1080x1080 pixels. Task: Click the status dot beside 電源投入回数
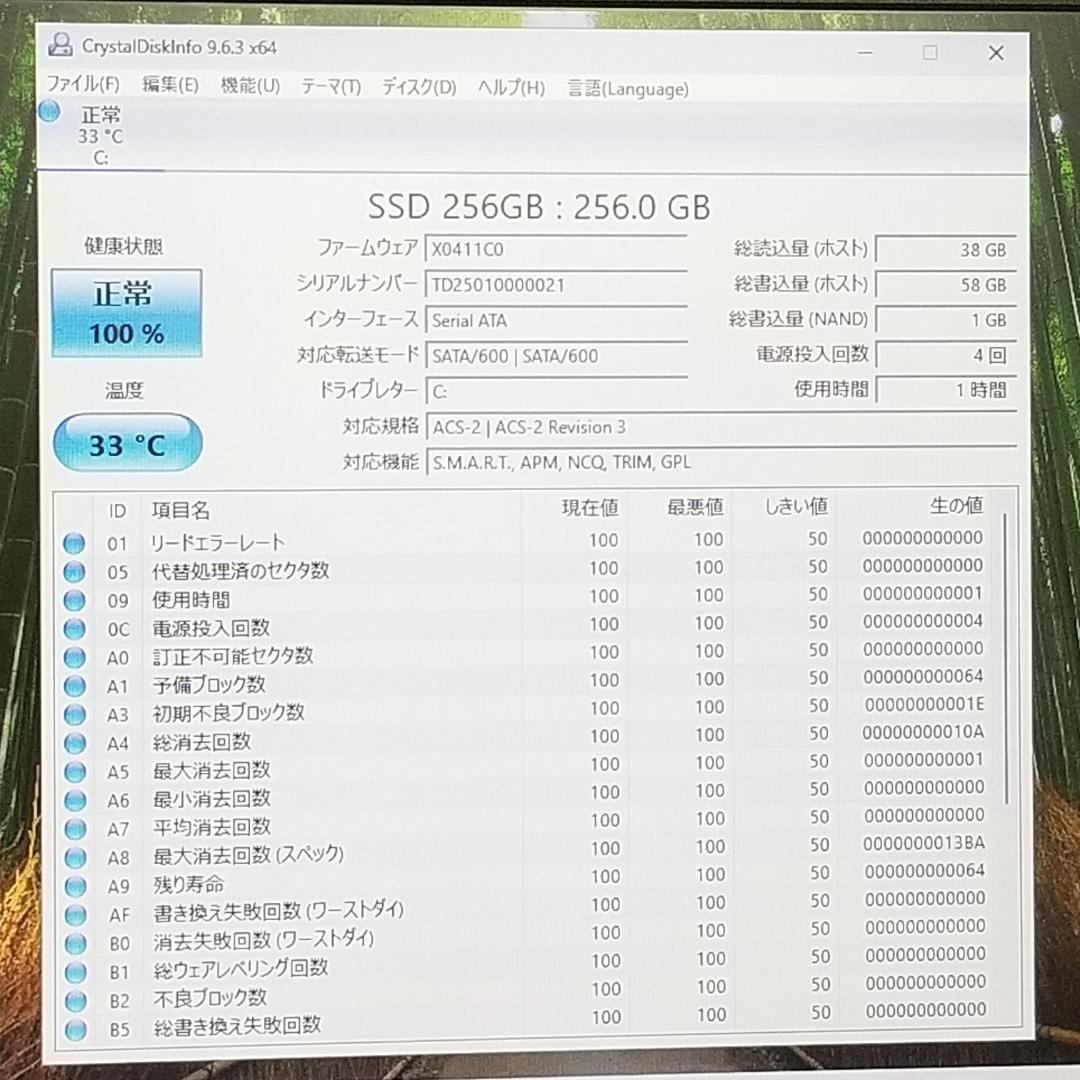pos(74,628)
